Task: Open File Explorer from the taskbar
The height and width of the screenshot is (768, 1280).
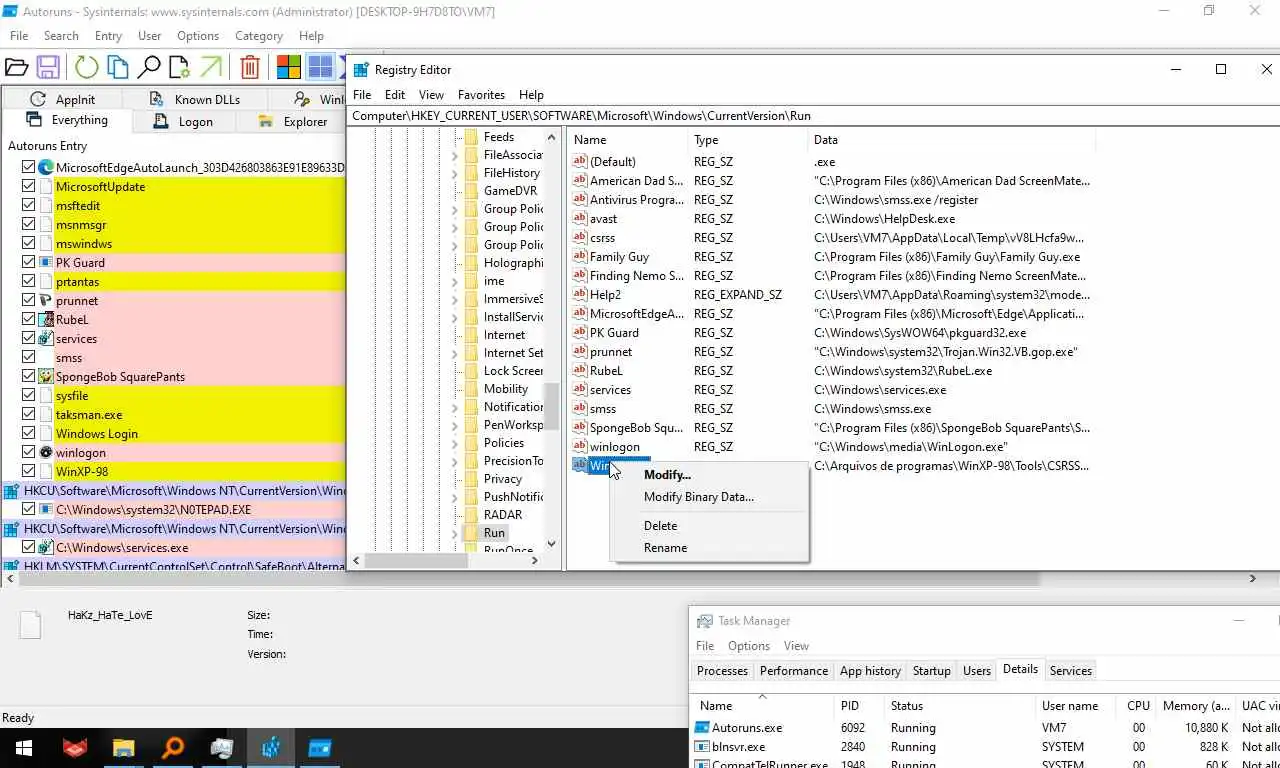Action: pos(123,748)
